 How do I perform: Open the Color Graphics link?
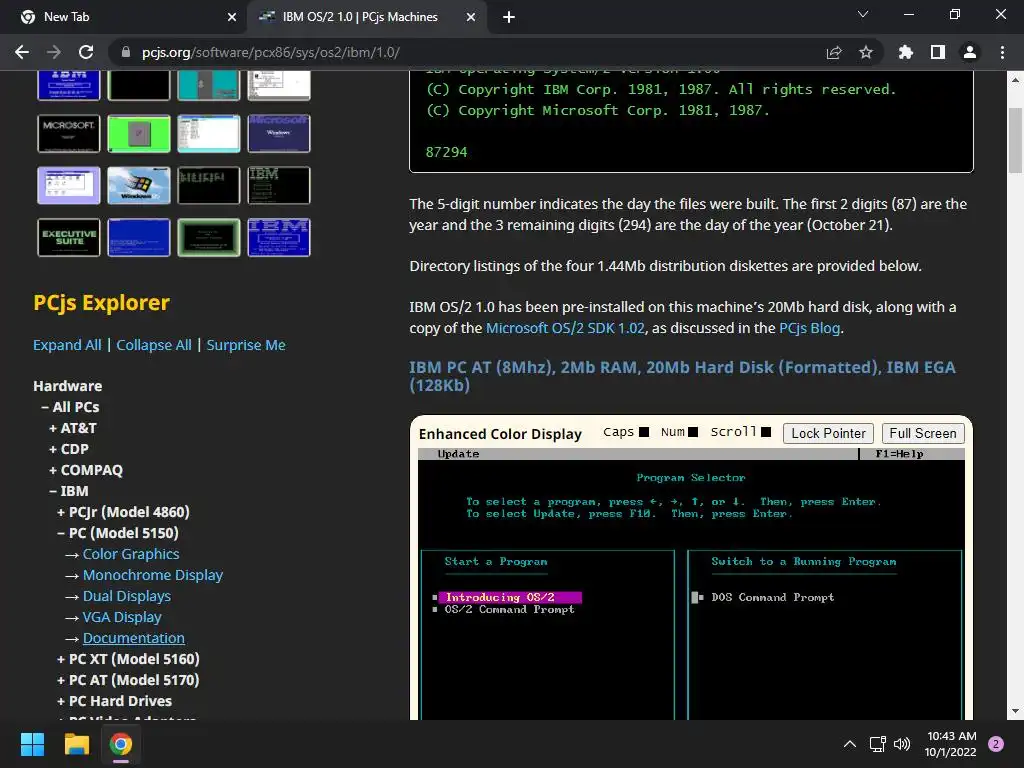coord(131,554)
